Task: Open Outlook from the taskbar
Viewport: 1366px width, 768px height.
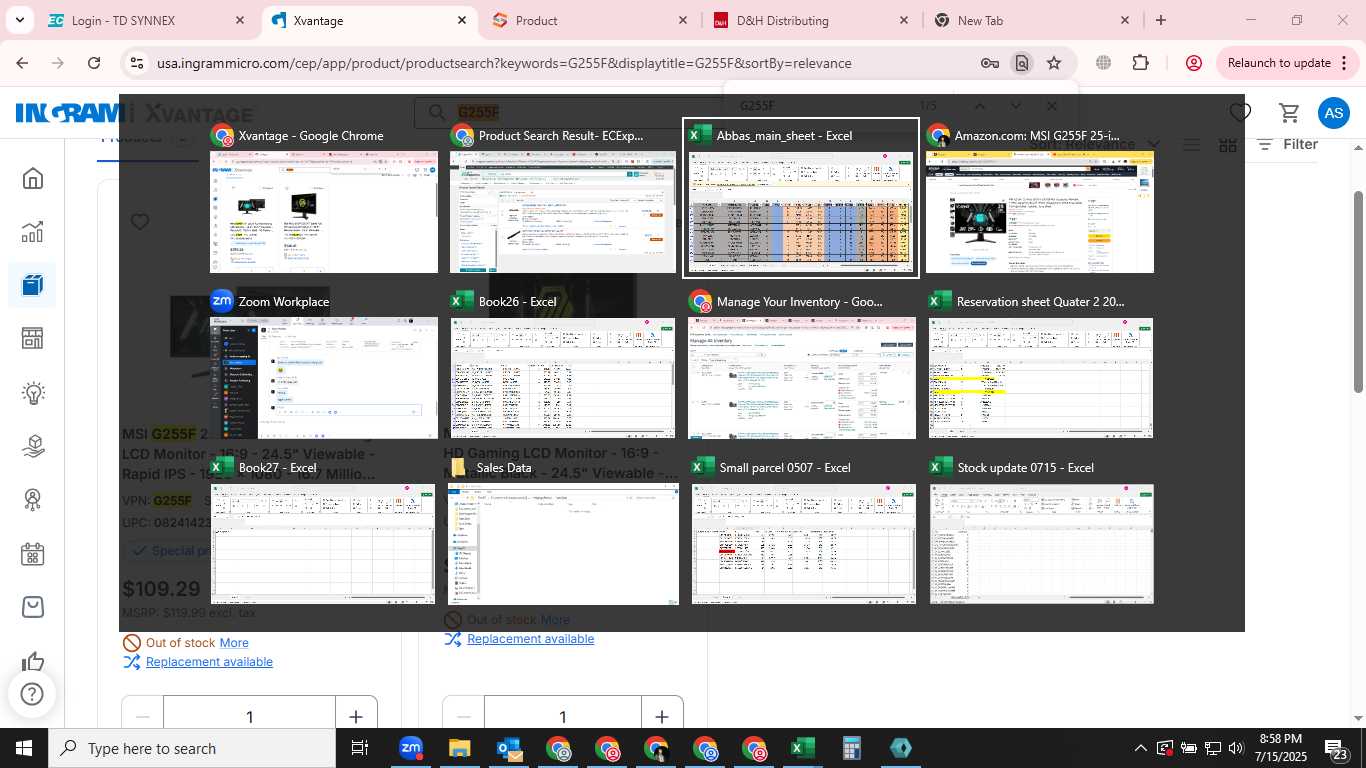Action: click(x=509, y=748)
